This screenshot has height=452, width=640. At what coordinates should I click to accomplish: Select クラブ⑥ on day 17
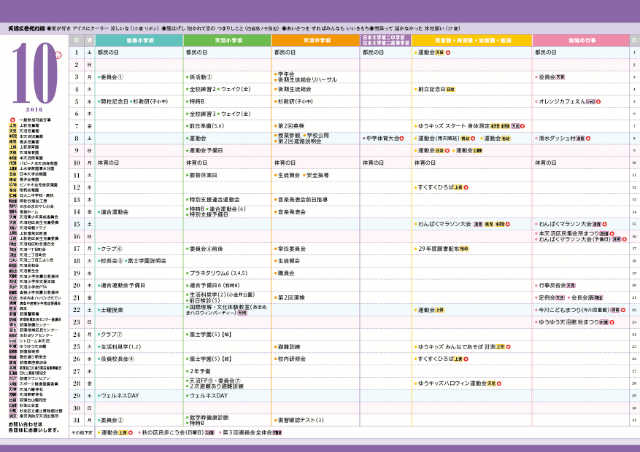pos(111,249)
